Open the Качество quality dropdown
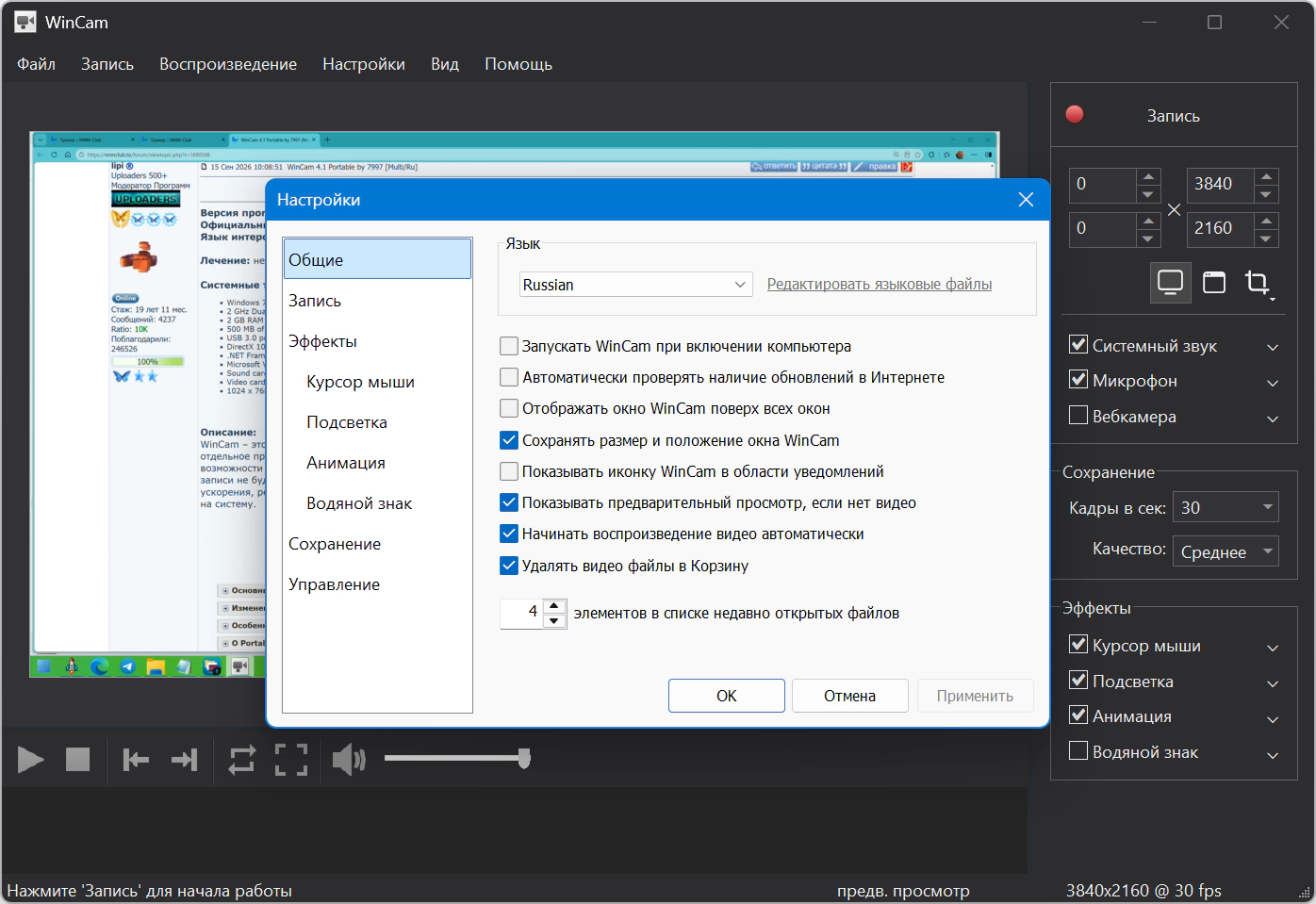The height and width of the screenshot is (904, 1316). tap(1226, 551)
